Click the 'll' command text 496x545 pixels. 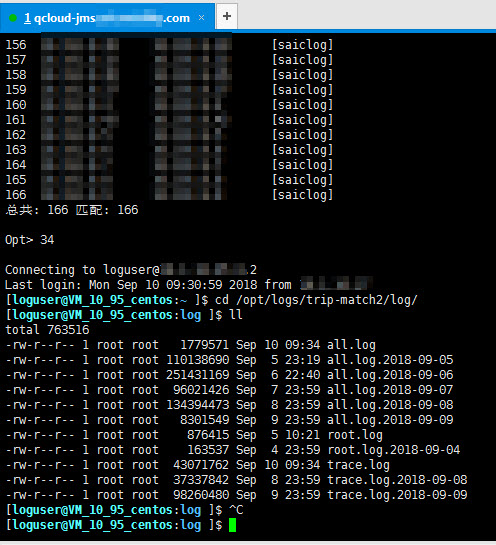click(236, 315)
